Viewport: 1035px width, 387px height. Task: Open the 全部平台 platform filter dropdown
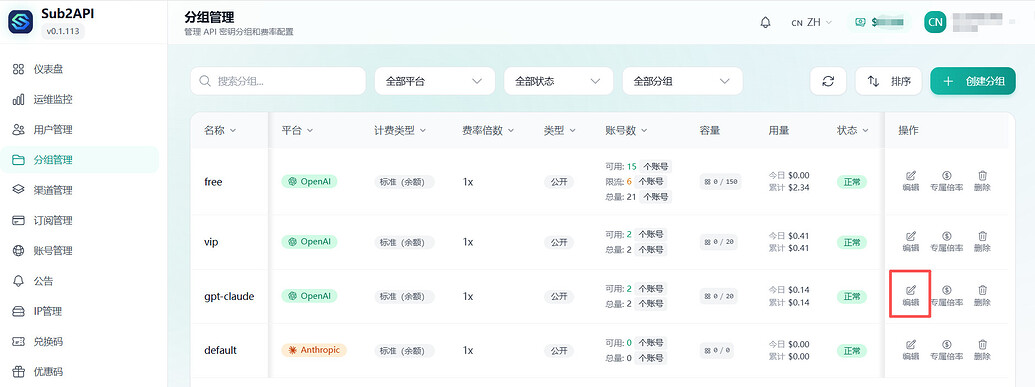click(434, 81)
